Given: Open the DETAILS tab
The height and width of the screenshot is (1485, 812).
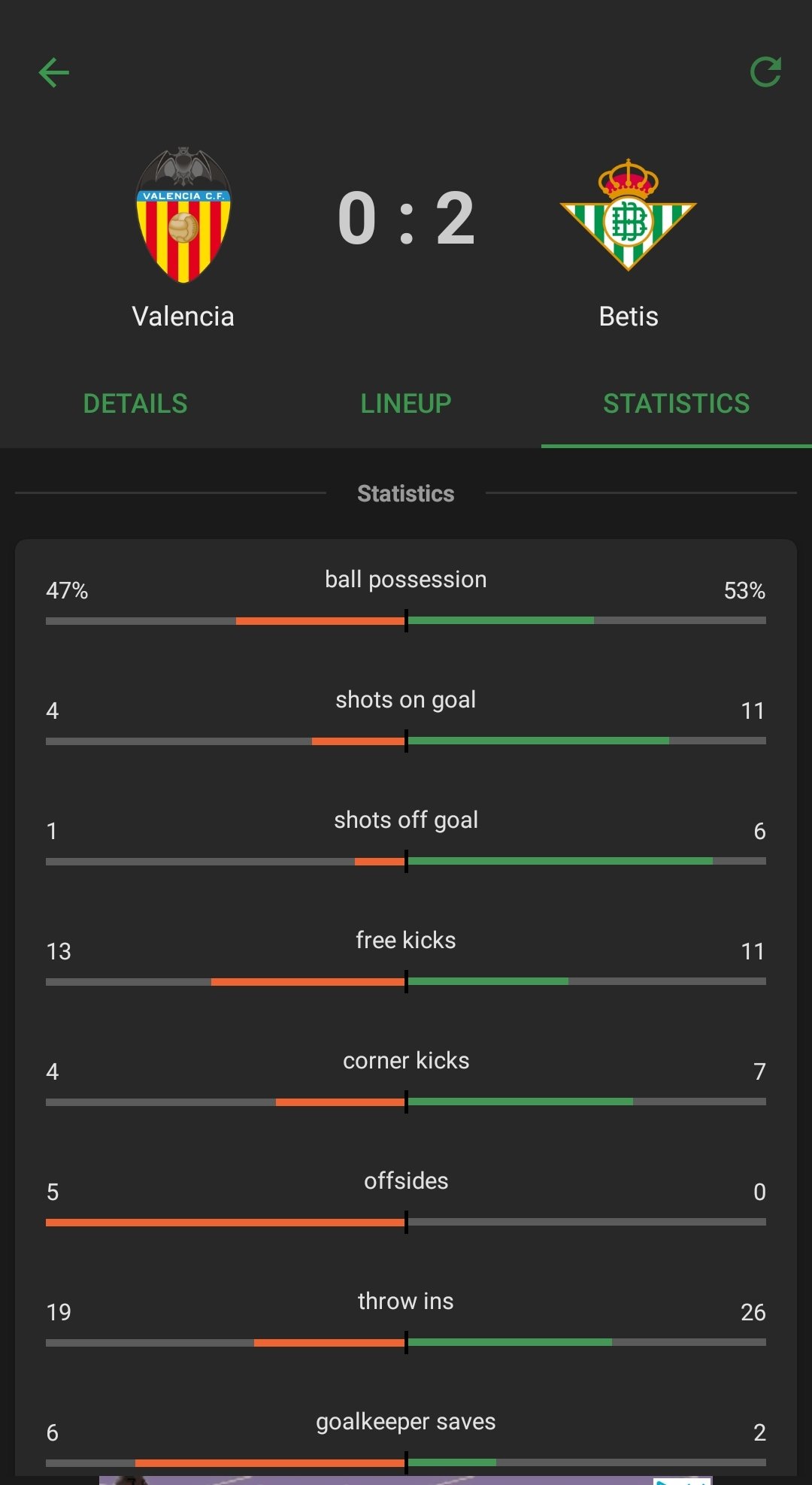Looking at the screenshot, I should click(x=135, y=404).
